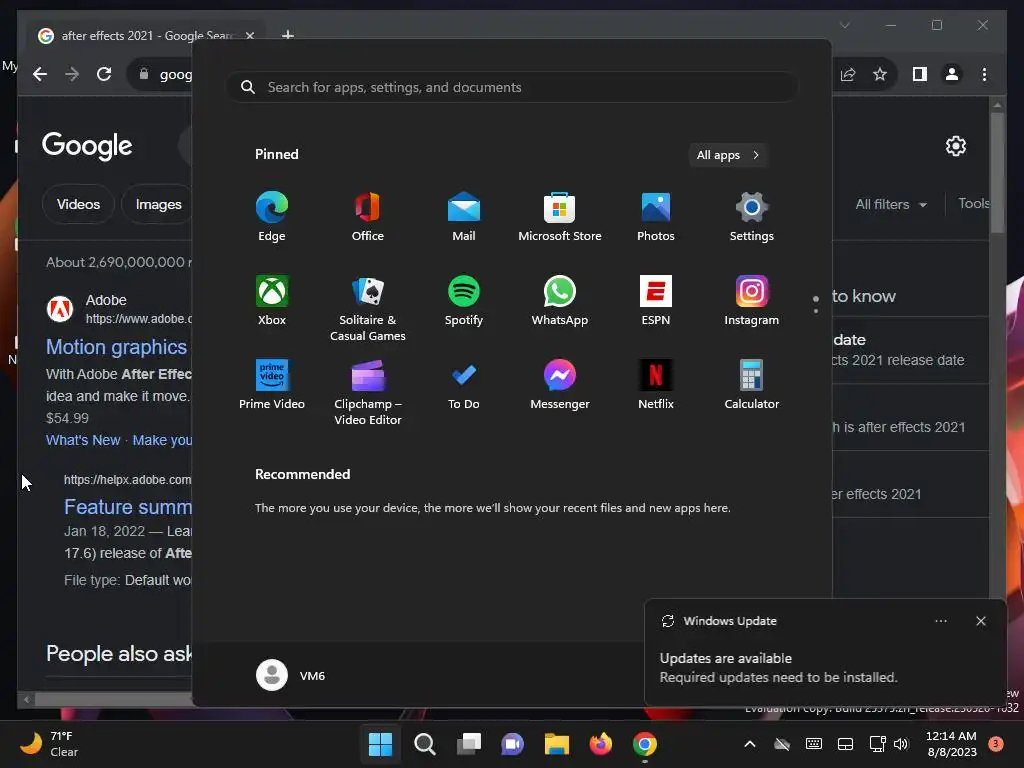Open Chrome's three-dot menu
Image resolution: width=1024 pixels, height=768 pixels.
pos(984,74)
